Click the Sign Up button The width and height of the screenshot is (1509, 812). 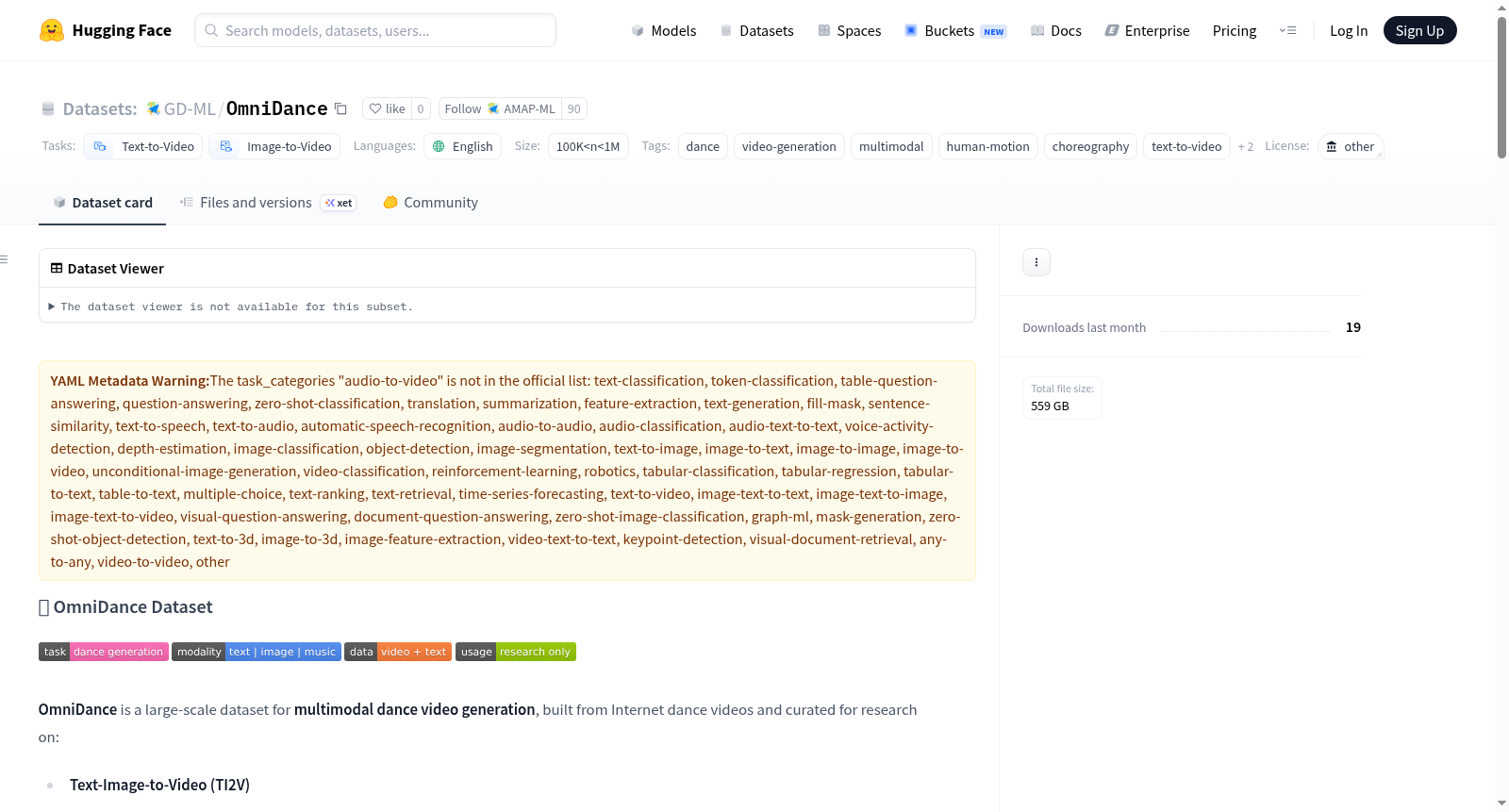tap(1420, 30)
